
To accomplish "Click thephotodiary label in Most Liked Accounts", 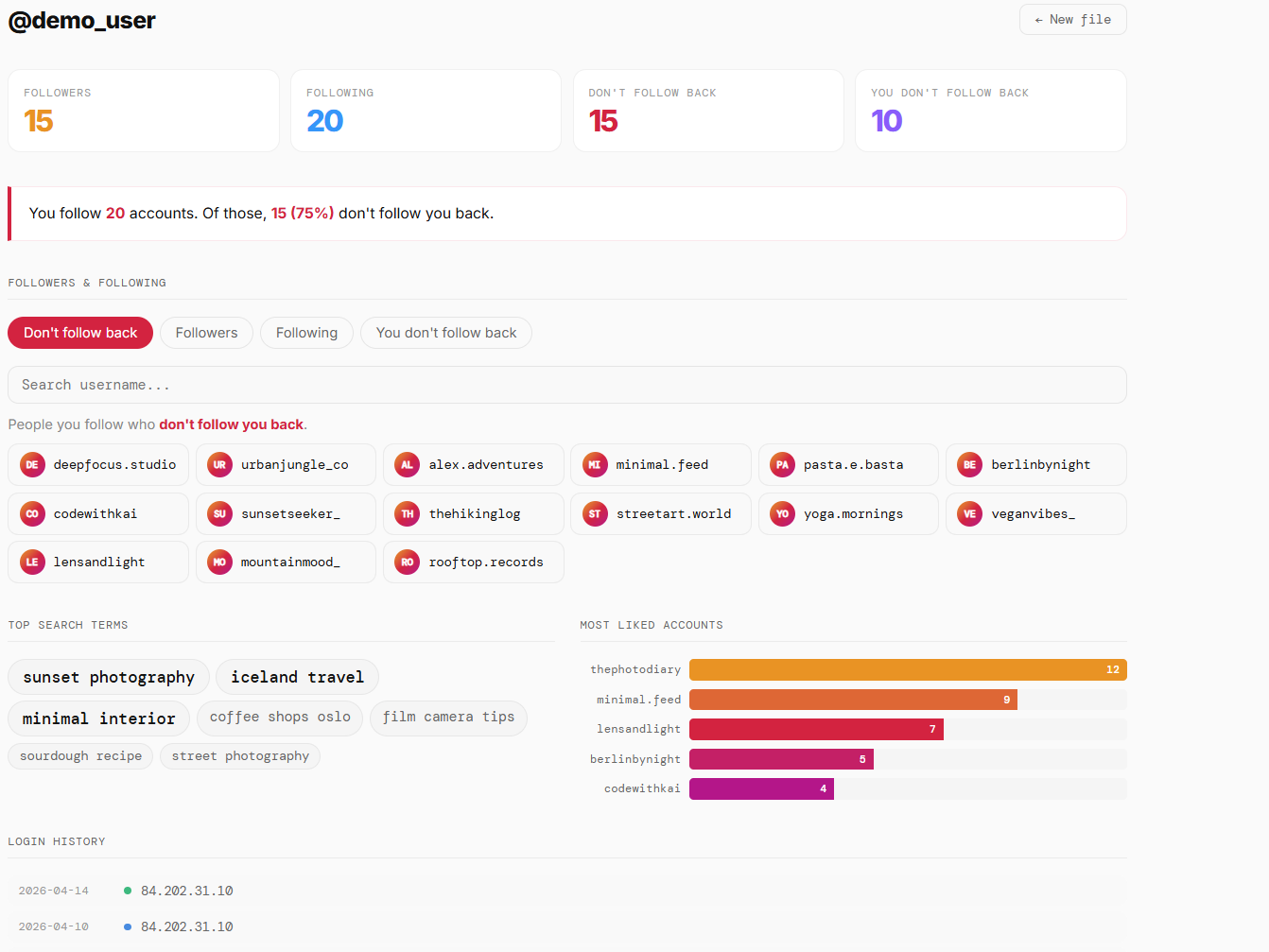I will [x=635, y=669].
